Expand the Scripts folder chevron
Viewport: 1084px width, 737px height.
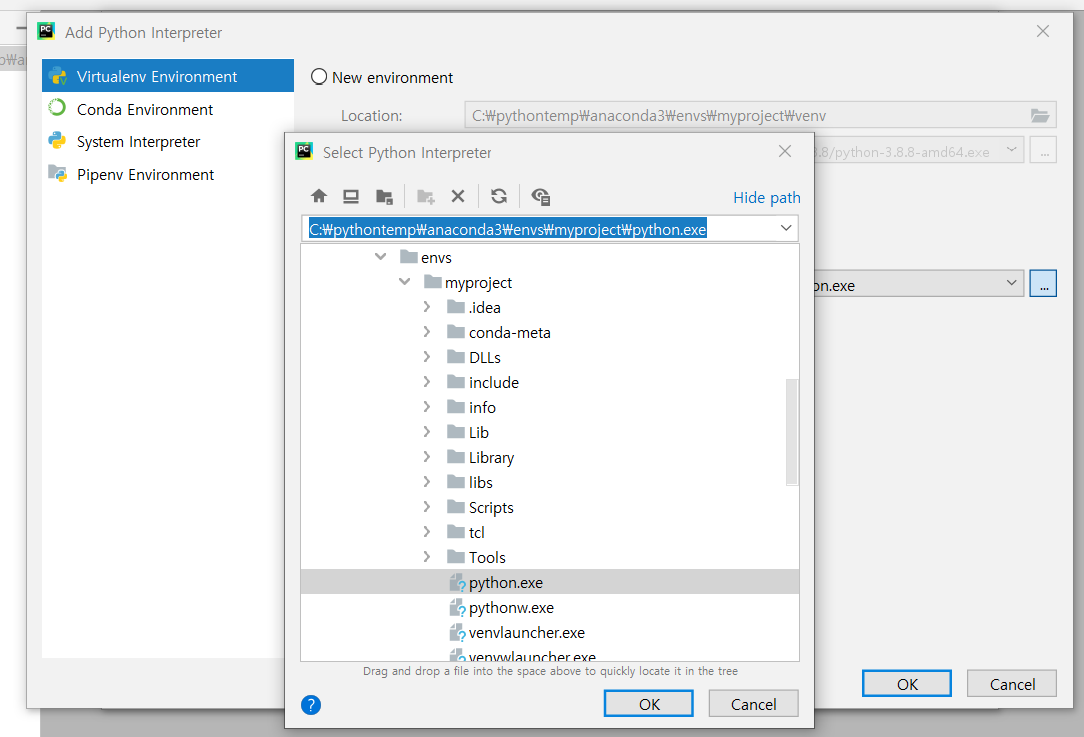click(x=427, y=507)
